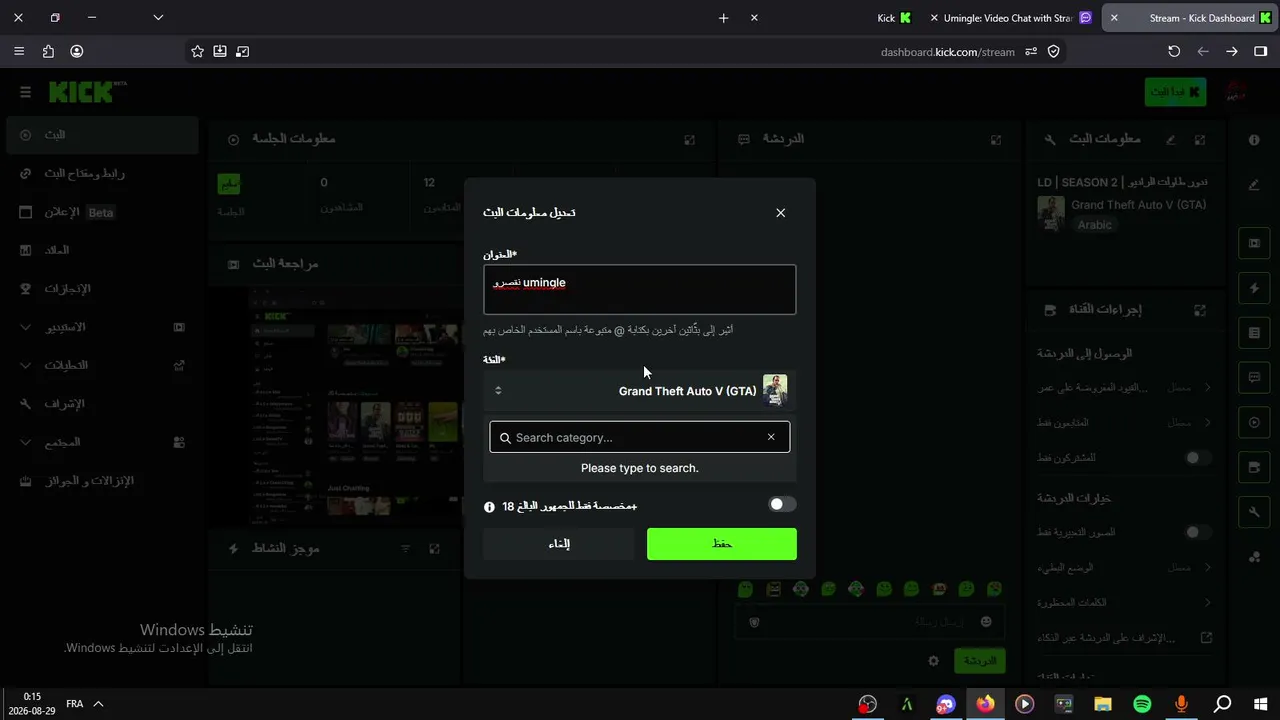Screen dimensions: 1280x720
Task: Click the wrench icon in the stream info panel header
Action: 1050,140
